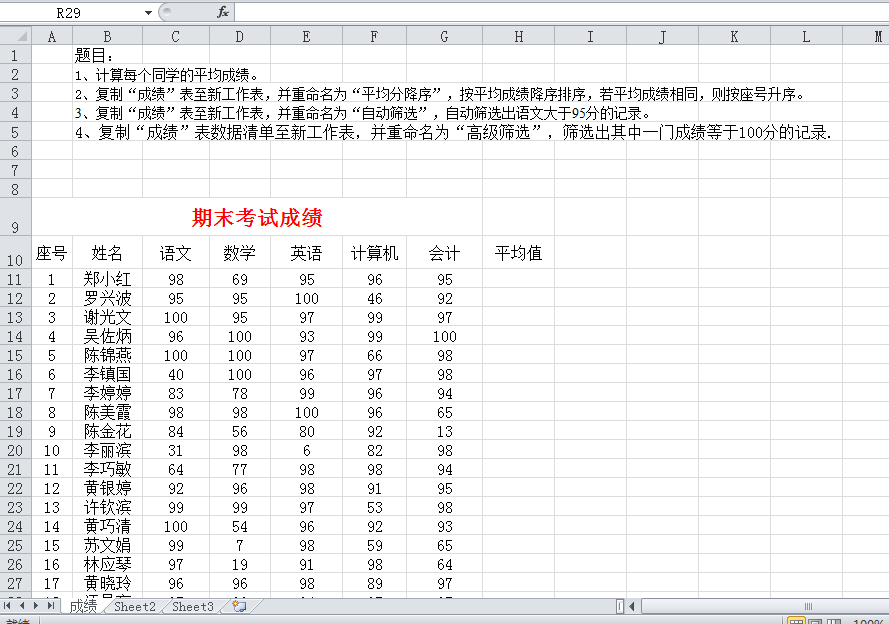Select column J header
This screenshot has width=889, height=624.
(662, 36)
